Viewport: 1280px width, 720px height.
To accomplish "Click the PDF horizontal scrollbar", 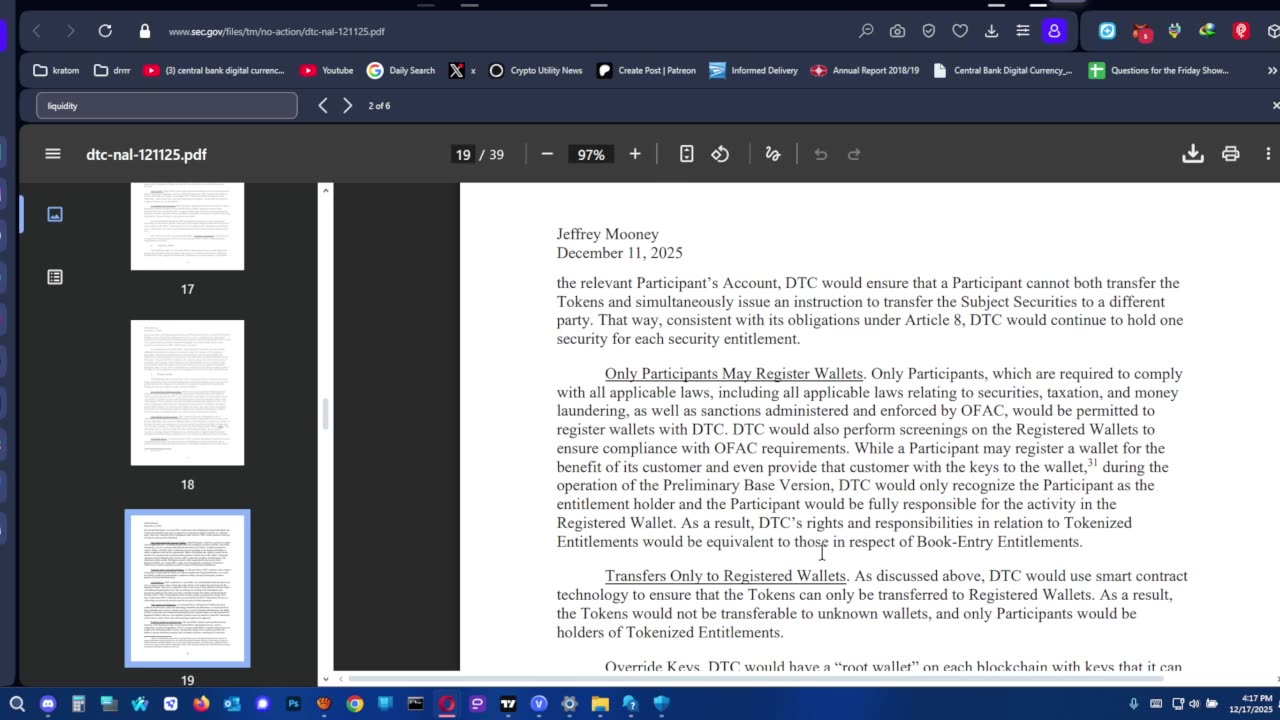I will point(755,679).
